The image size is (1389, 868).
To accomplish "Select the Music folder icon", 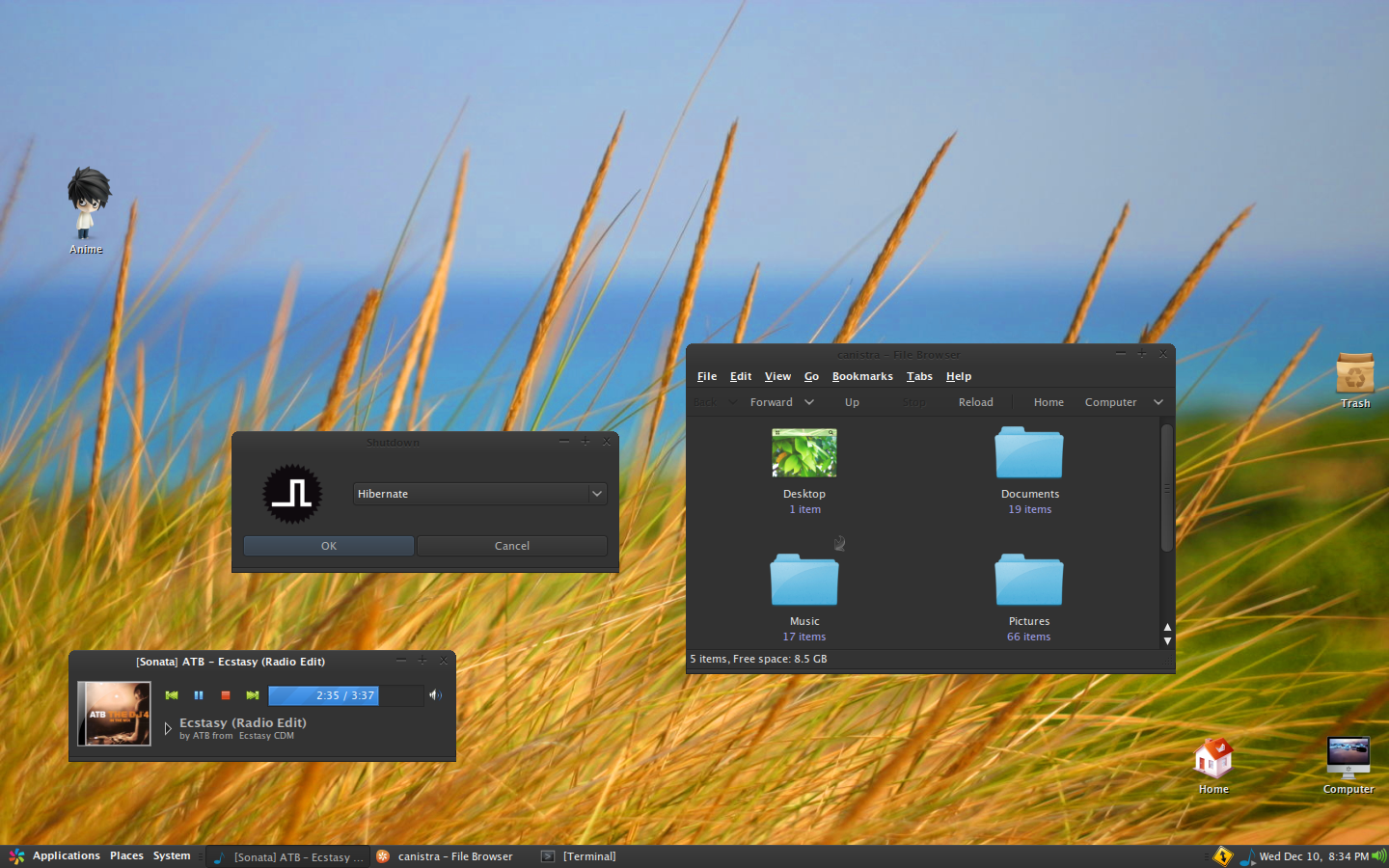I will coord(804,580).
